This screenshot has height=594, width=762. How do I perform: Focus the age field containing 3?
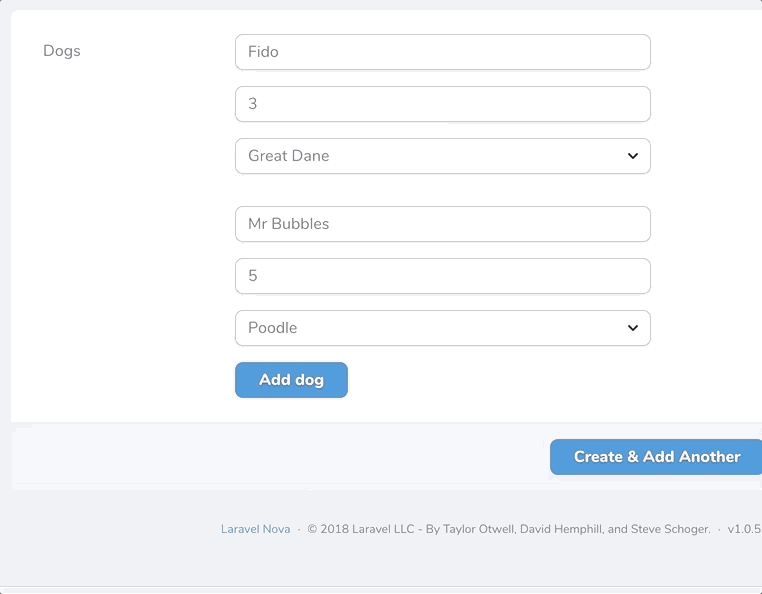443,104
